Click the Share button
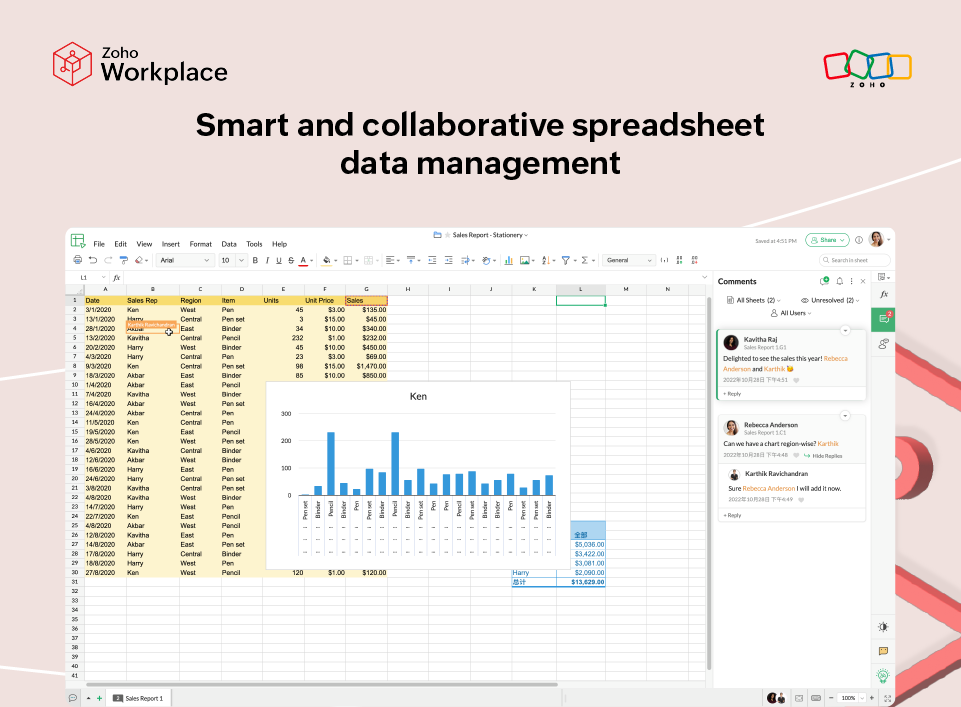The height and width of the screenshot is (707, 961). 826,240
